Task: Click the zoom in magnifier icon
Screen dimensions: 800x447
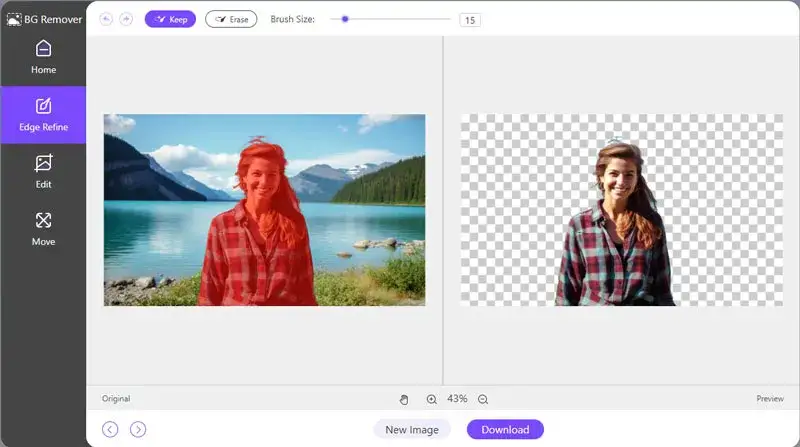Action: (432, 399)
